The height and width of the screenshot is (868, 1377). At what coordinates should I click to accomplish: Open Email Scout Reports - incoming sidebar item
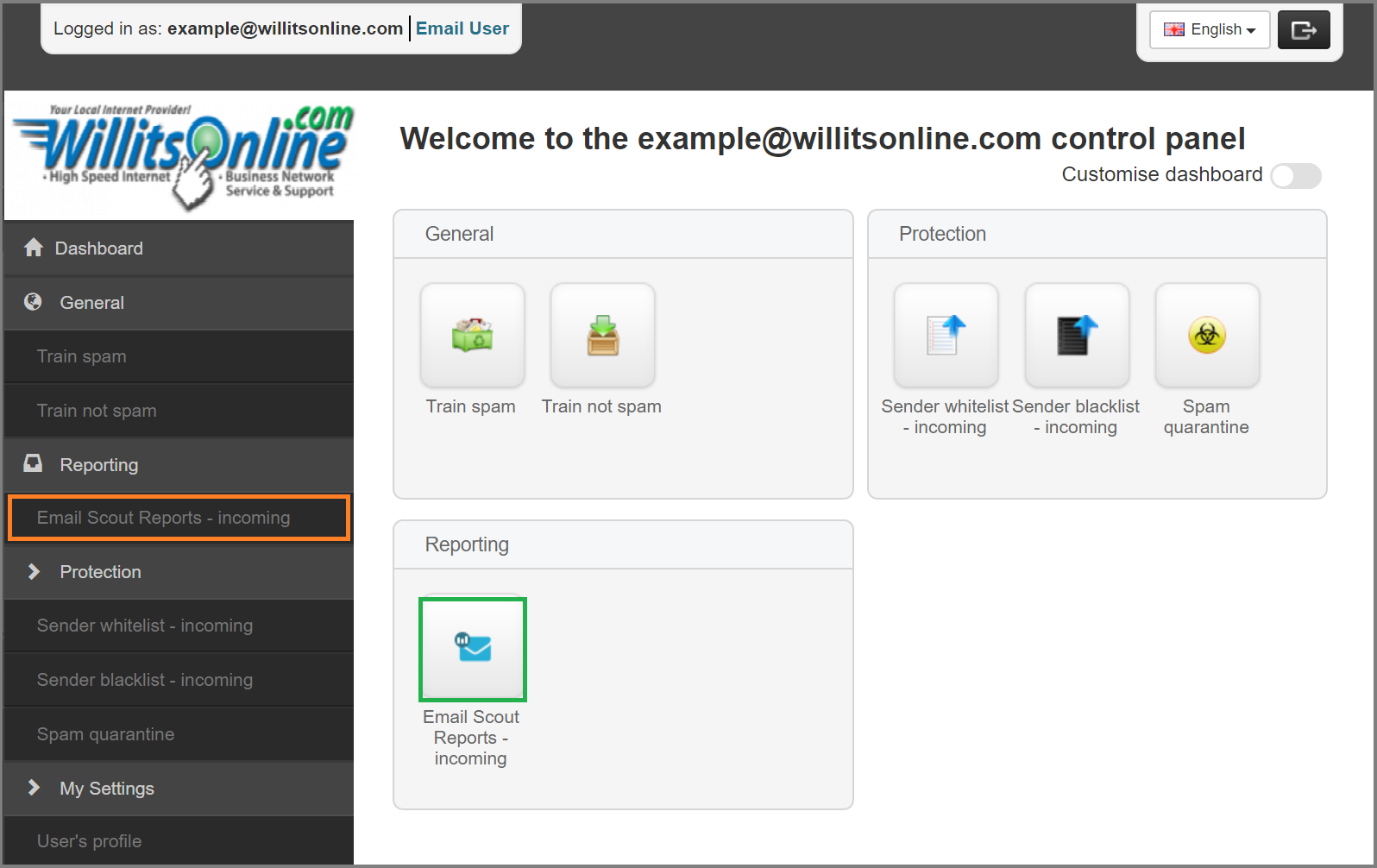click(x=179, y=518)
